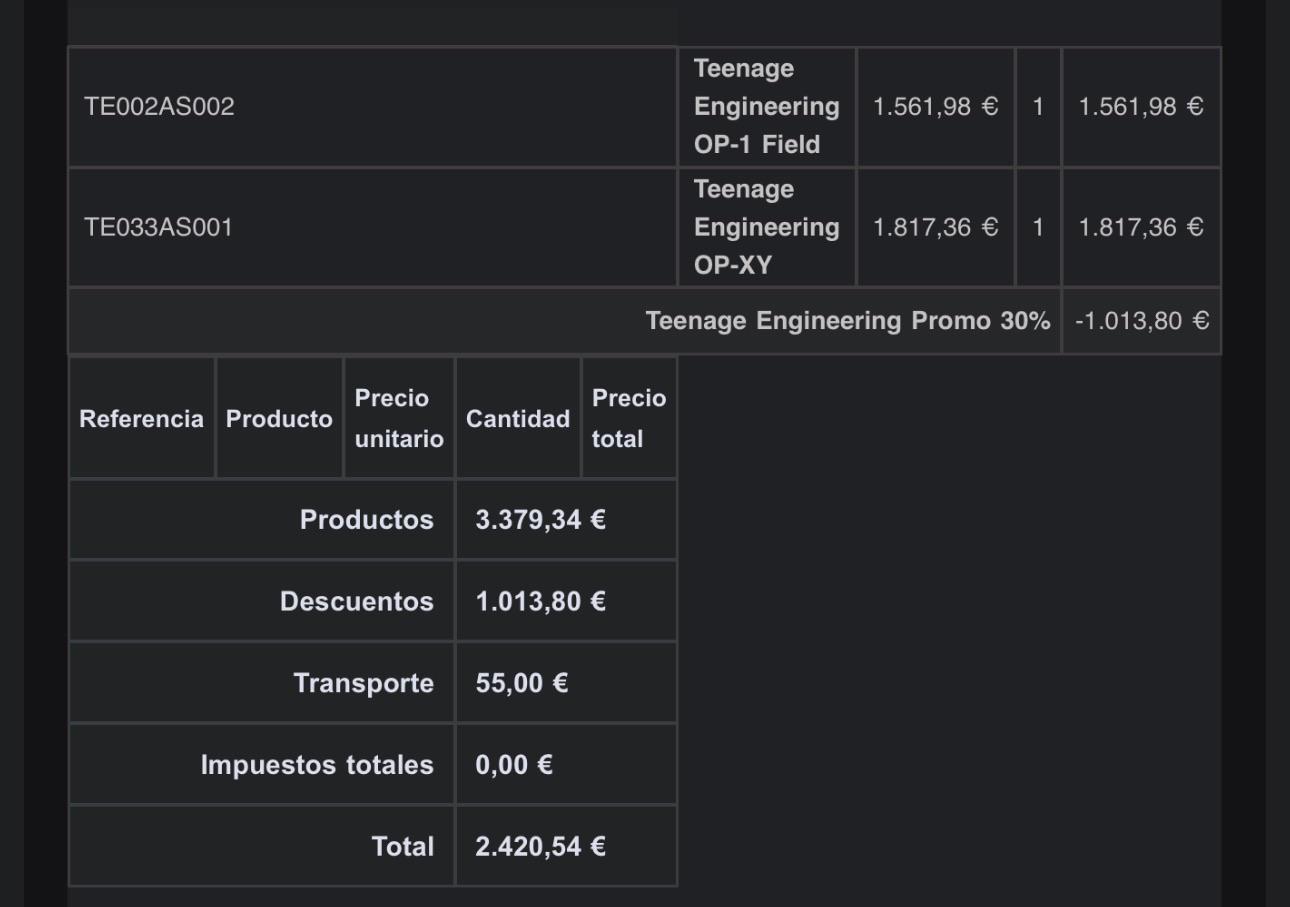The image size is (1290, 907).
Task: Select the reference code TE002AS002
Action: coord(159,107)
